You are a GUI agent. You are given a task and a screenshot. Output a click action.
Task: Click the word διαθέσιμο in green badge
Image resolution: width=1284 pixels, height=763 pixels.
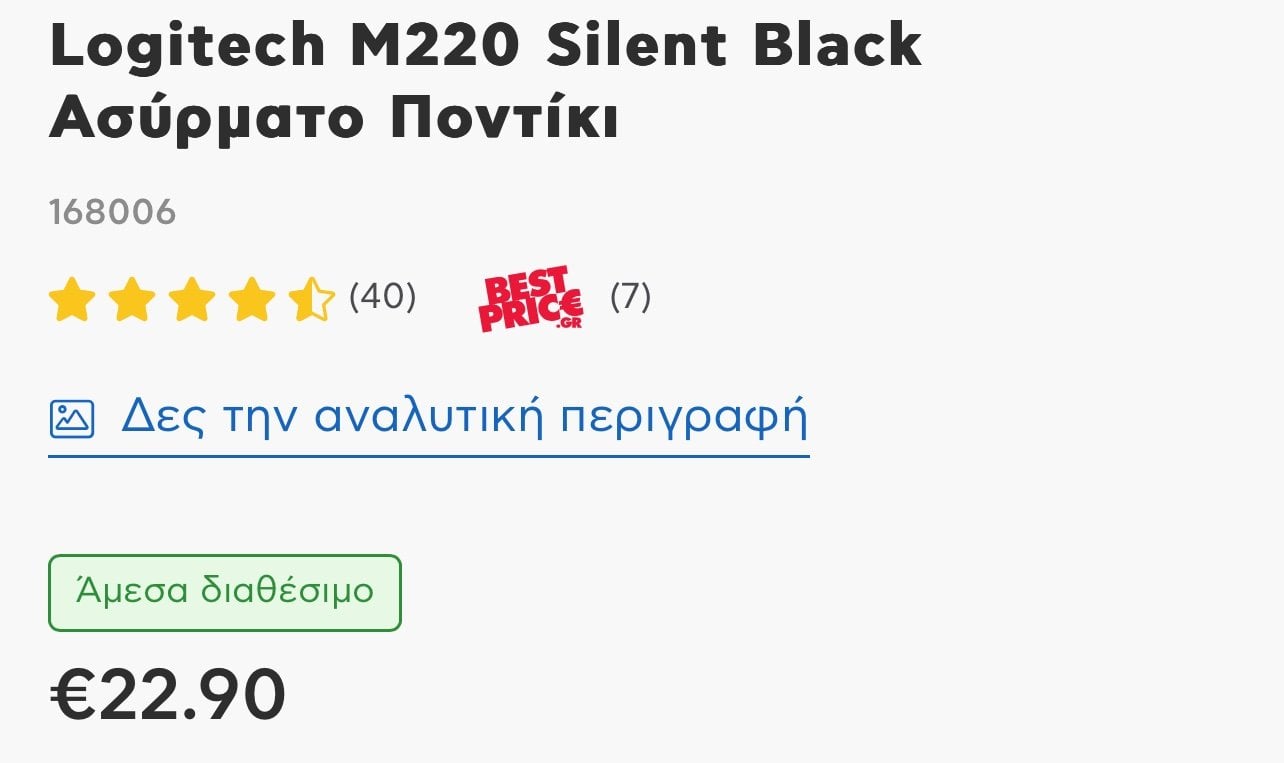[x=288, y=591]
